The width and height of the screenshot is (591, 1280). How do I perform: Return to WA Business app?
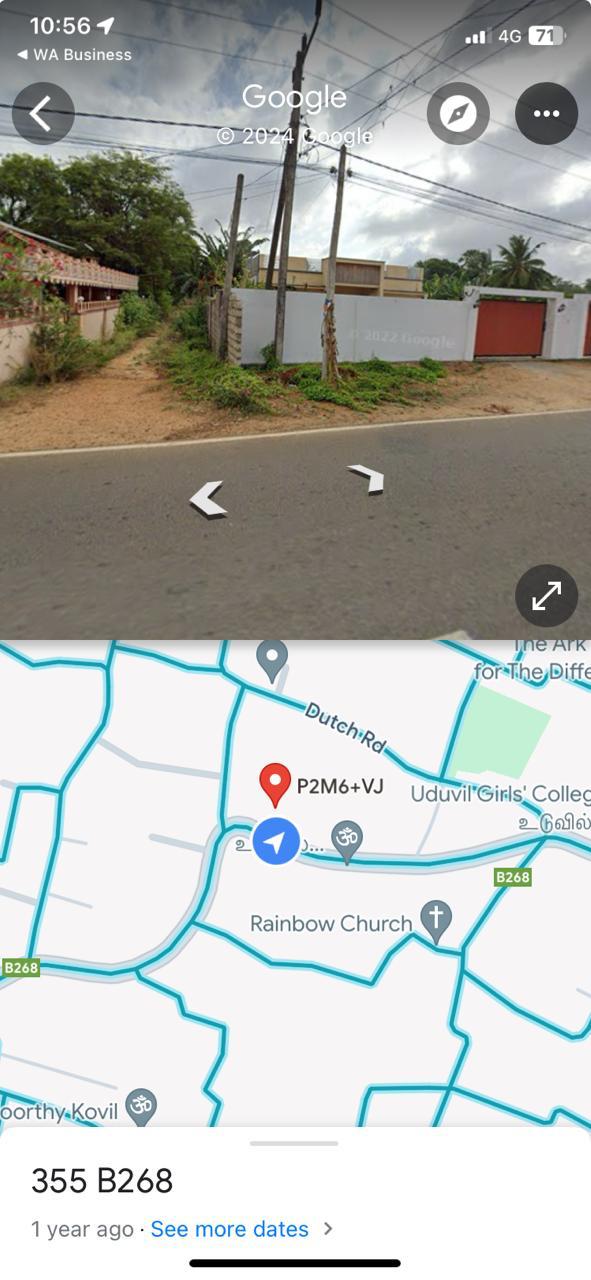click(x=74, y=55)
